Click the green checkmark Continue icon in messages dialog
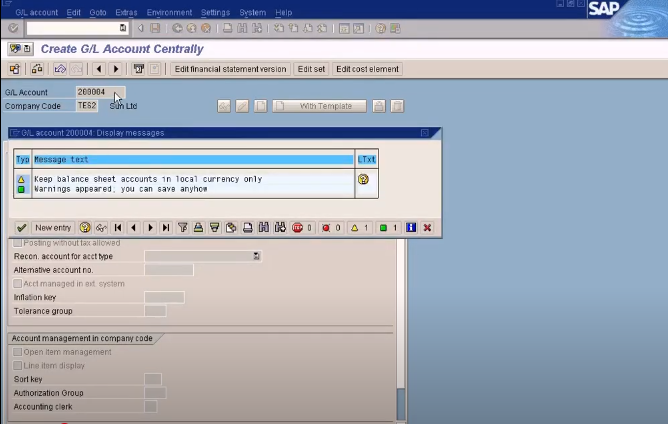The height and width of the screenshot is (424, 668). tap(21, 228)
